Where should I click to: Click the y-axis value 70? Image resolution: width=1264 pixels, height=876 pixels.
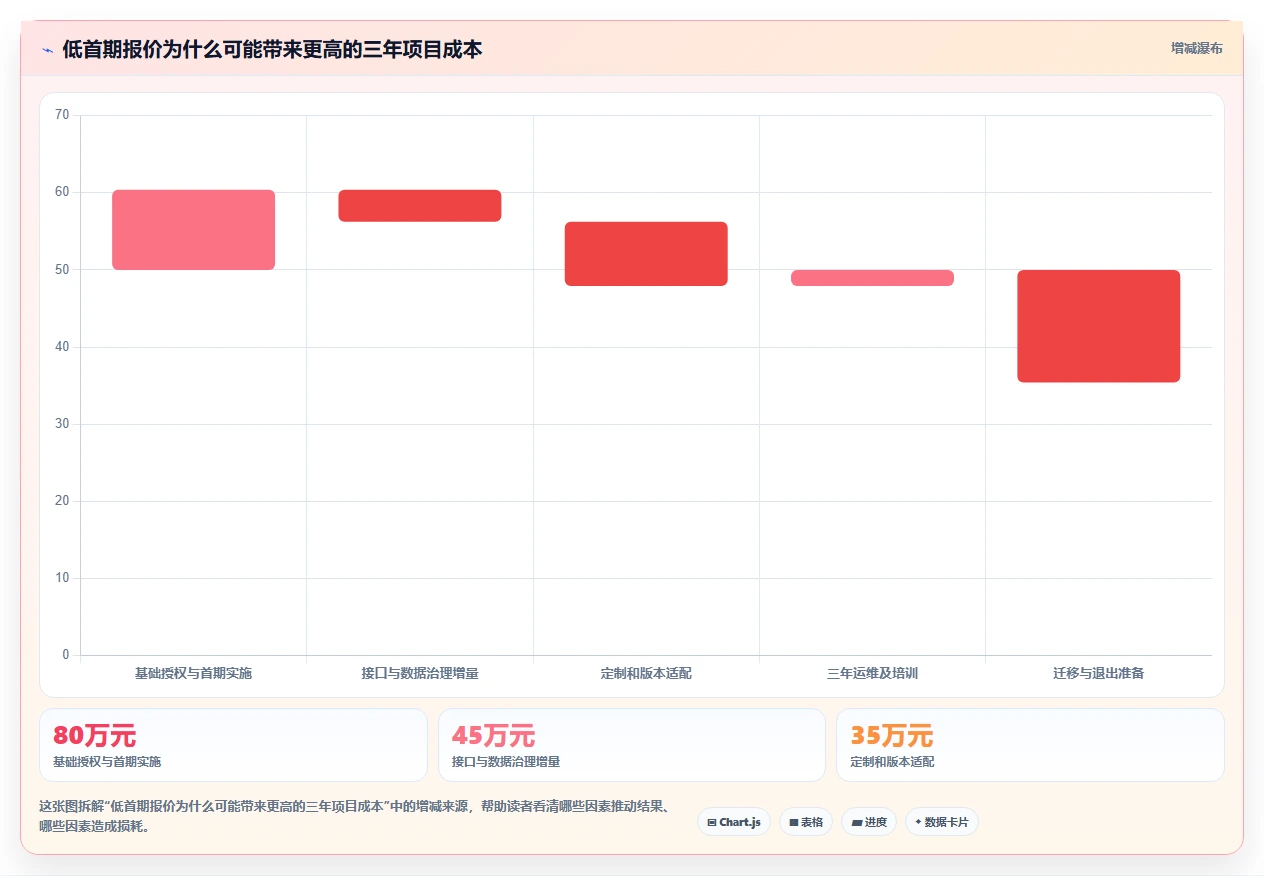click(62, 115)
